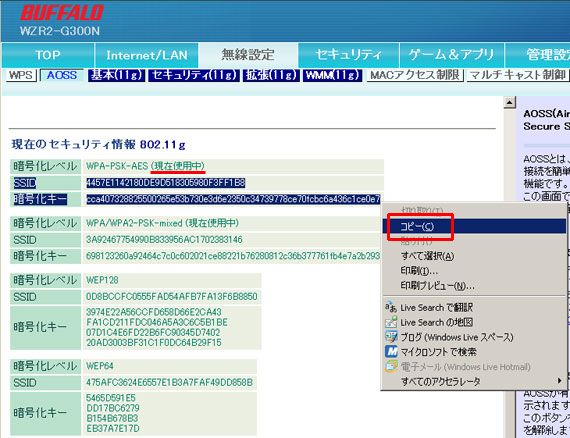
Task: Click the Microsoft search accelerator icon
Action: pyautogui.click(x=391, y=351)
